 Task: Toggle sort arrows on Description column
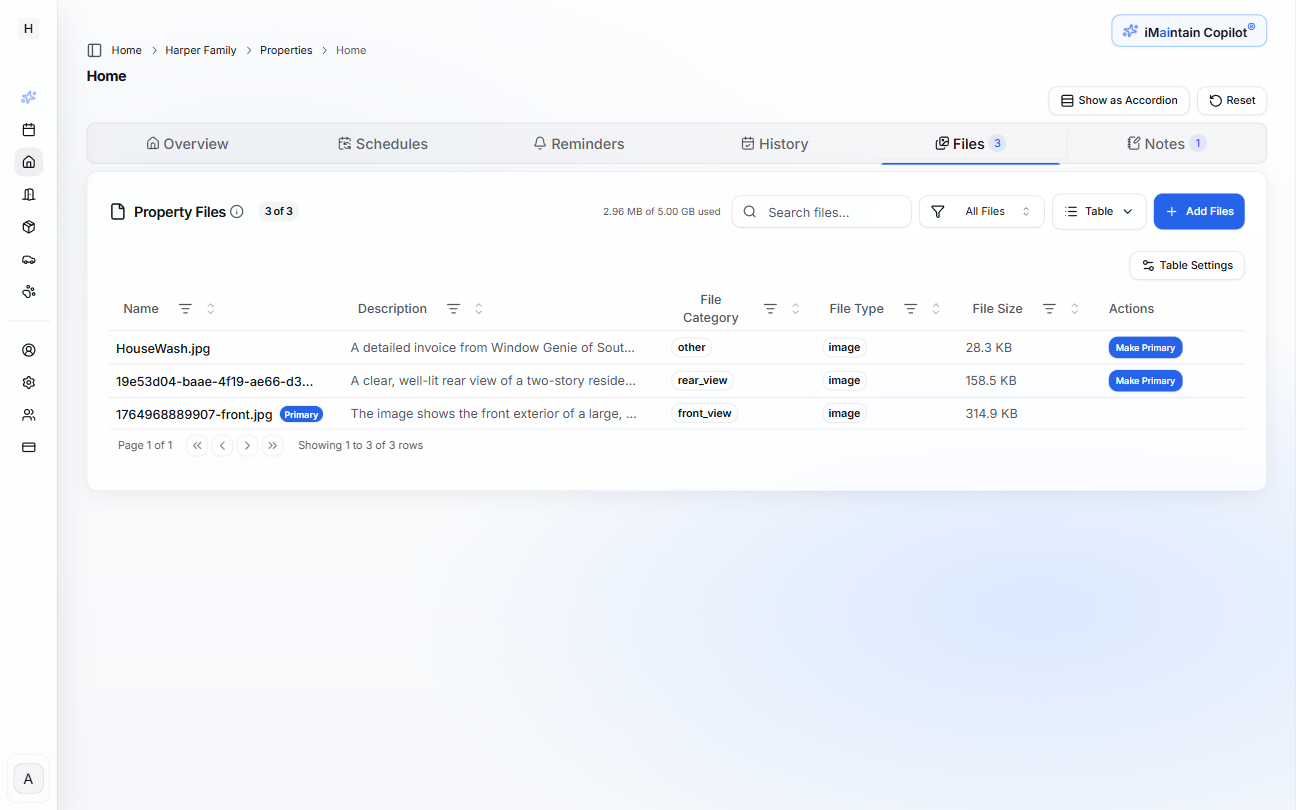click(x=479, y=309)
